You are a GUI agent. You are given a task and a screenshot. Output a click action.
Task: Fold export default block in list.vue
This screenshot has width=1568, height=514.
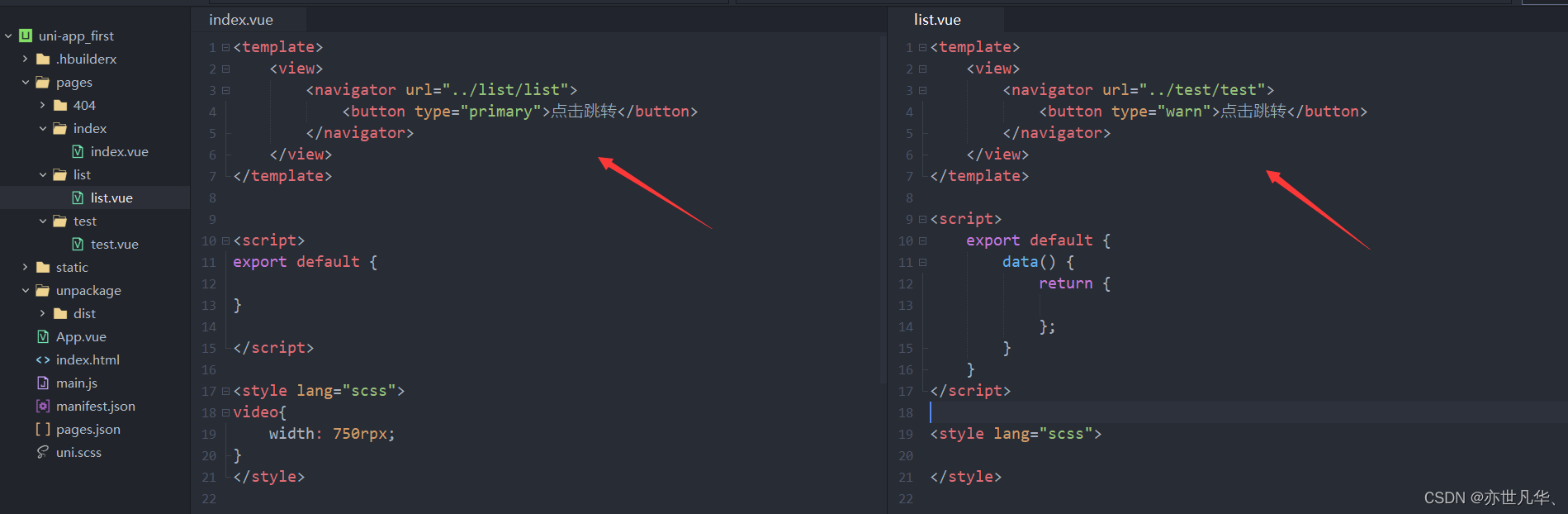(x=922, y=240)
